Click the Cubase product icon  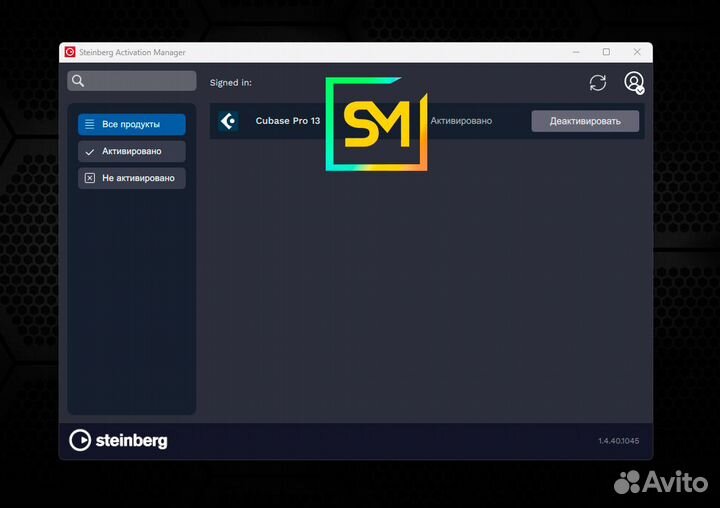(x=228, y=121)
